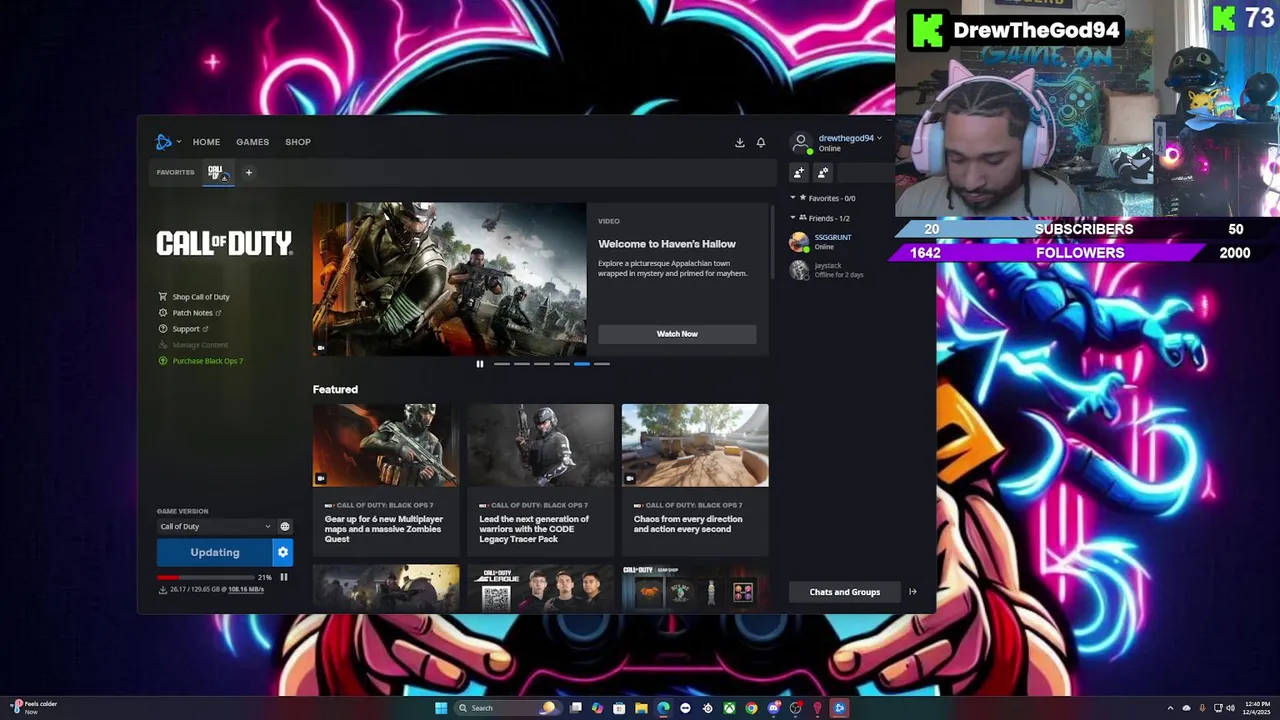This screenshot has width=1280, height=720.
Task: Open Patch Notes link
Action: click(x=192, y=313)
